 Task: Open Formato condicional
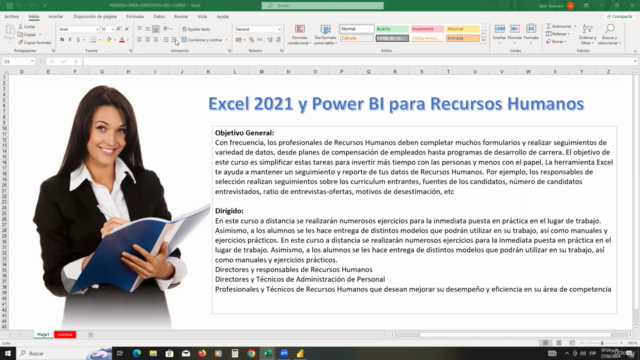[300, 35]
